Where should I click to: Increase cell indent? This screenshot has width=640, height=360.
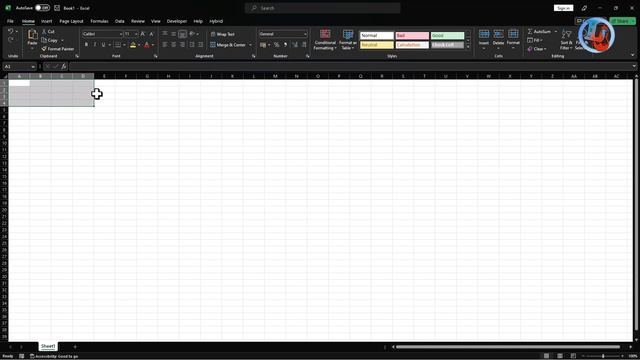200,45
